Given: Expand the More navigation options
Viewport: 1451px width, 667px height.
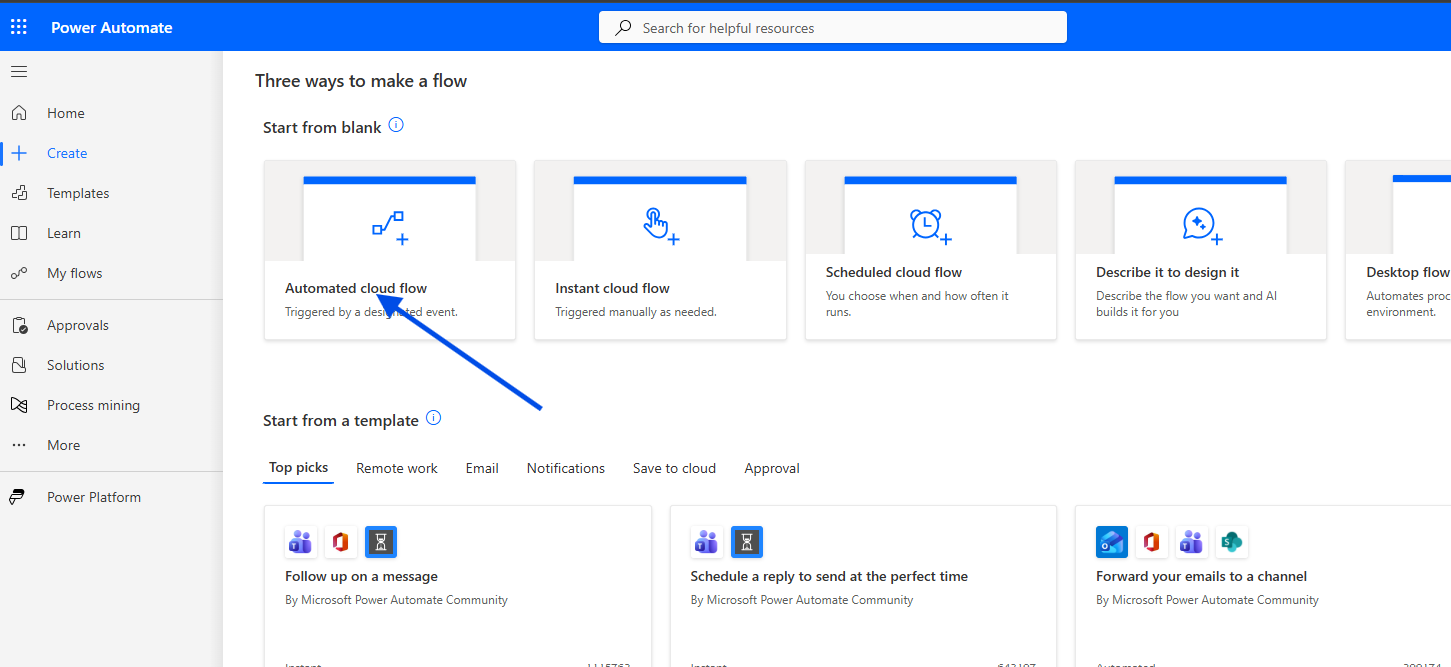Looking at the screenshot, I should (x=63, y=445).
